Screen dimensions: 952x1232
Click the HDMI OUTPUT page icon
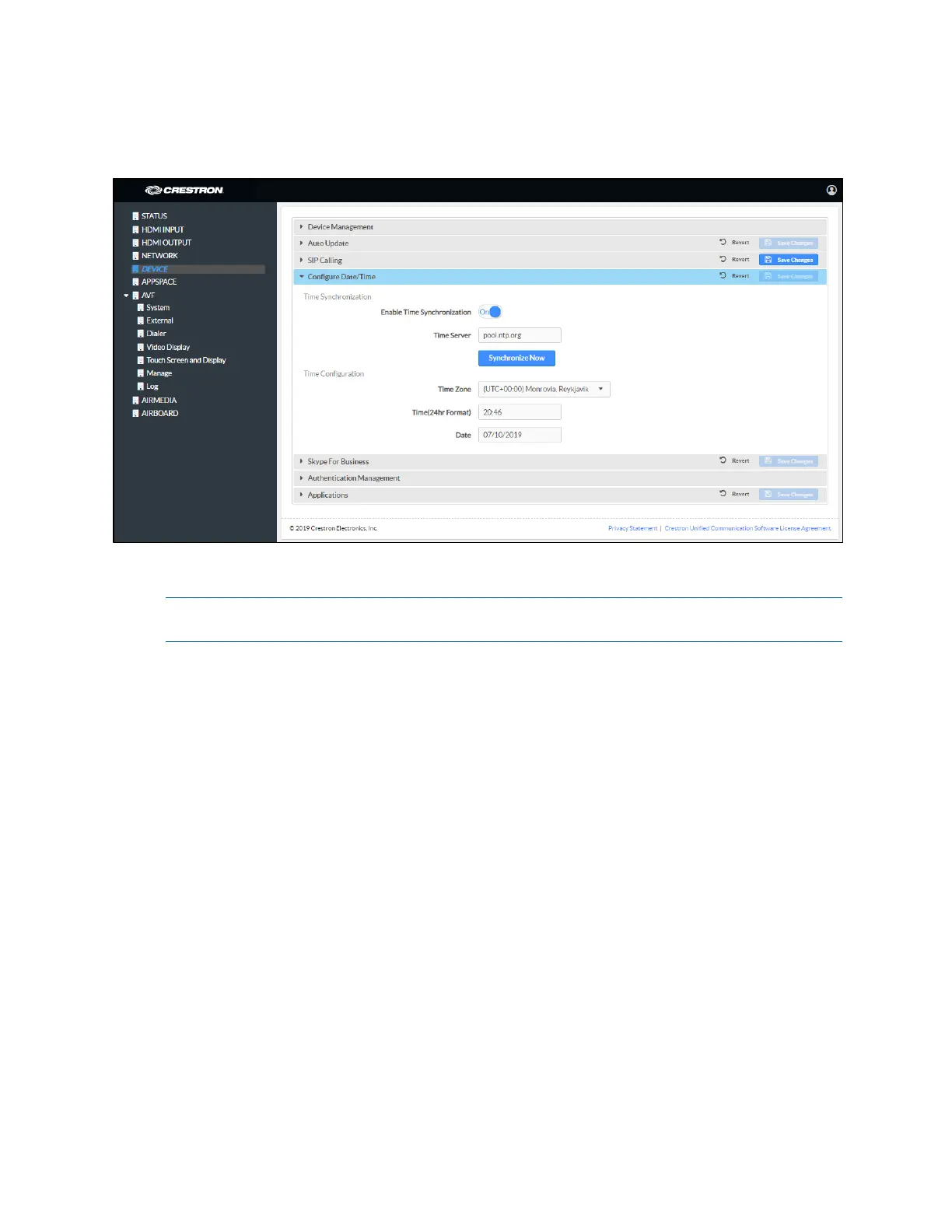[x=135, y=243]
